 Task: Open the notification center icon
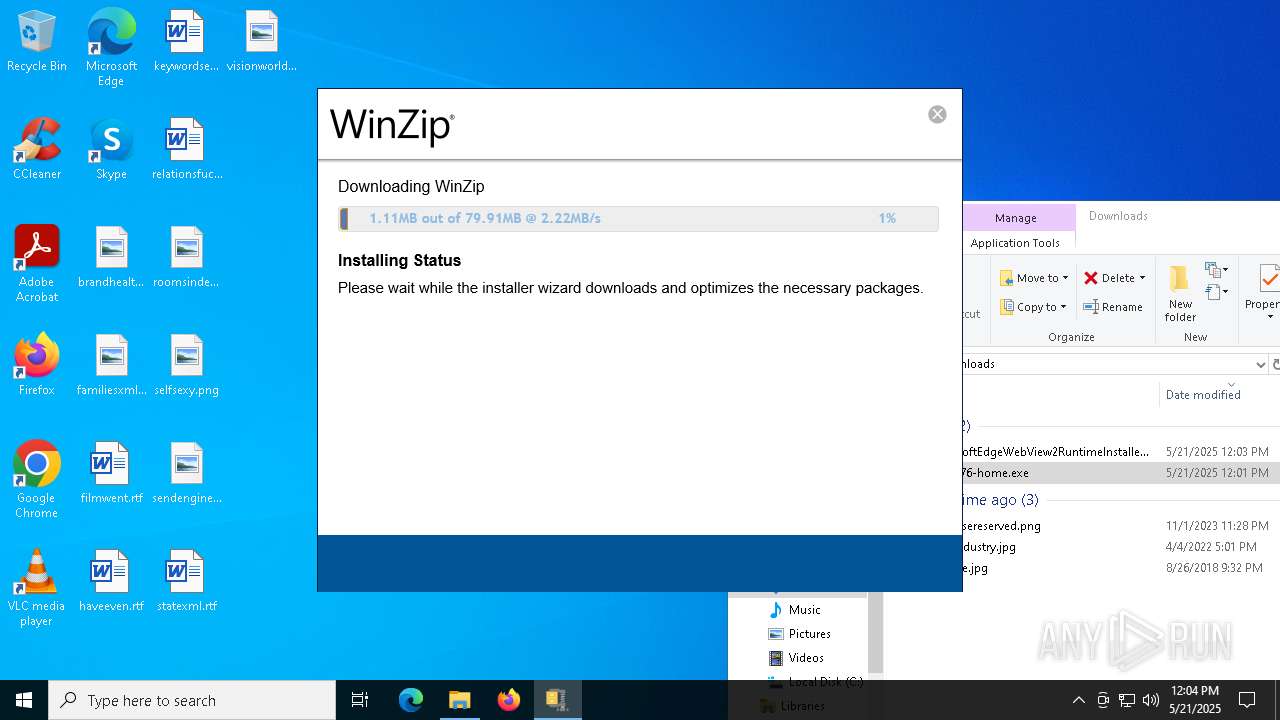1247,700
